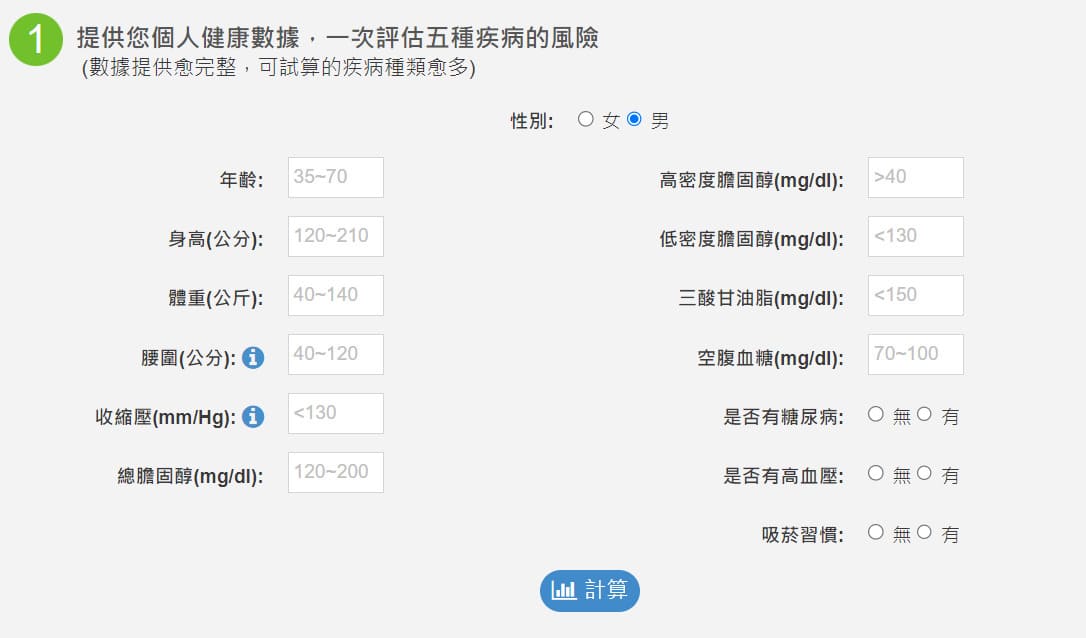Click info icon next to 腰圍(公分)
The width and height of the screenshot is (1086, 638).
[253, 357]
